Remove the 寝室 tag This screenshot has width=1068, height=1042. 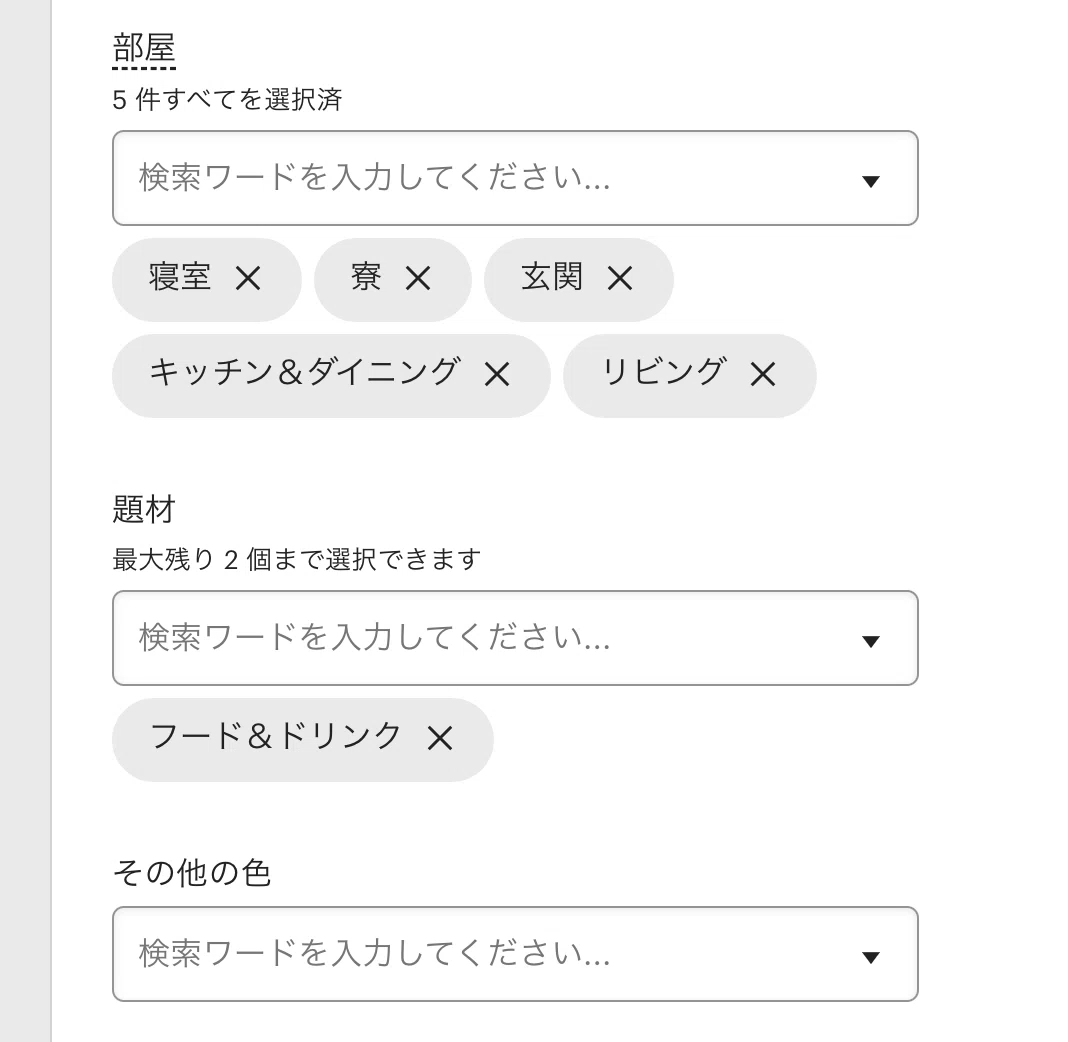click(248, 279)
